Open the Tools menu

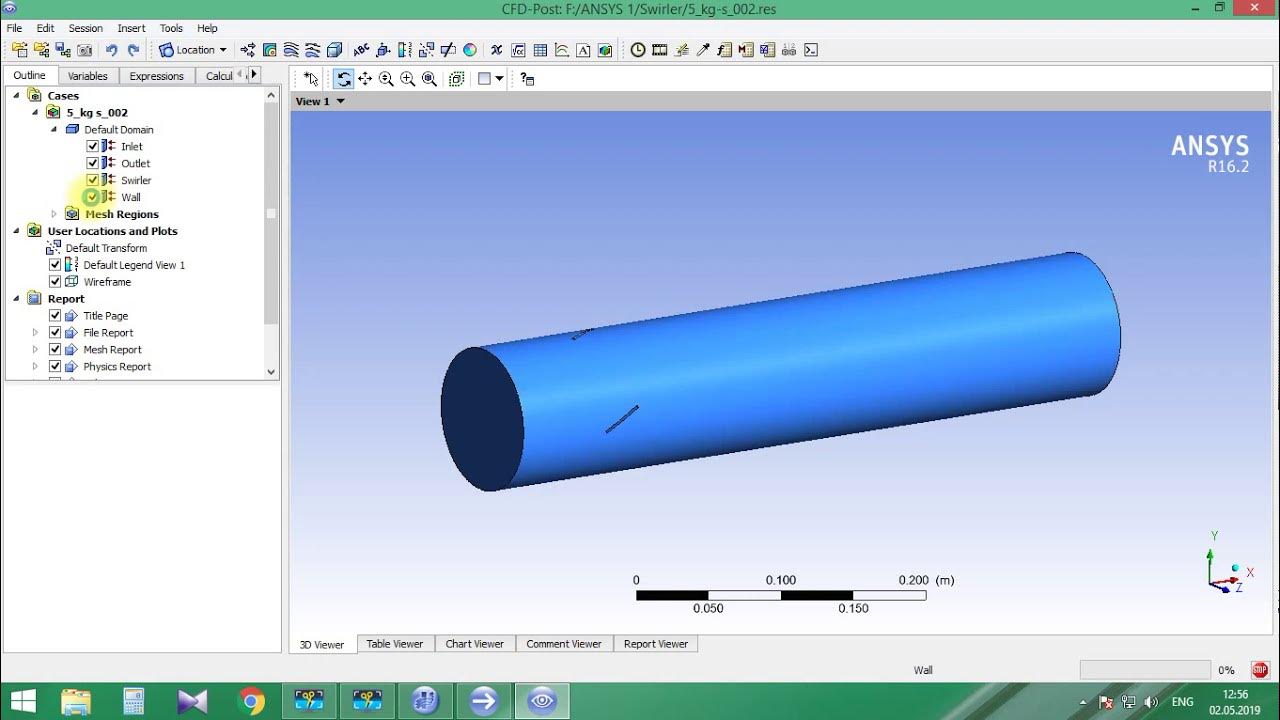pos(171,28)
